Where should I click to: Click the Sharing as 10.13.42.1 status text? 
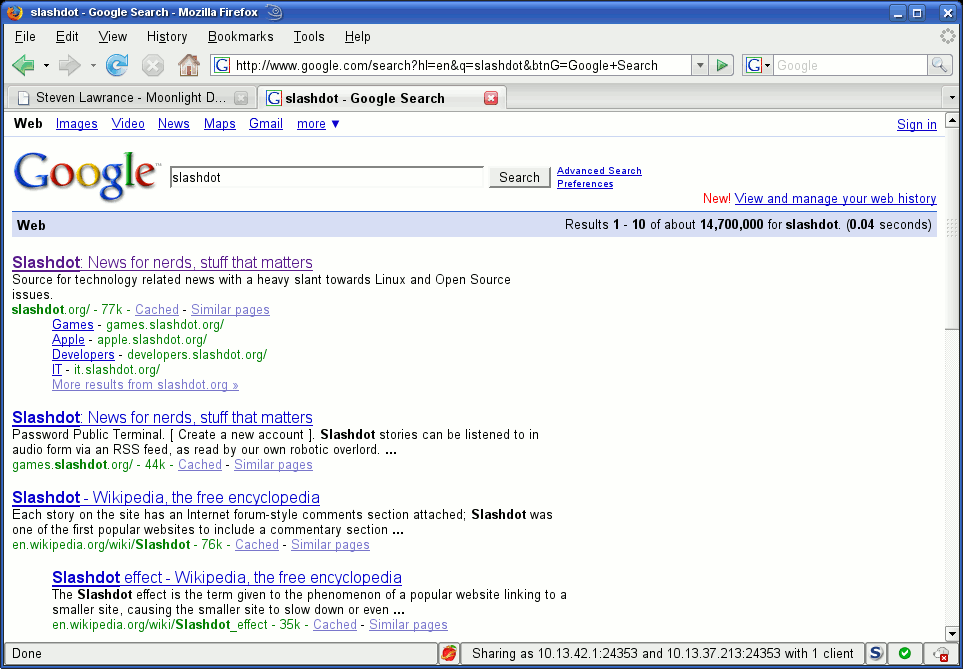tap(663, 653)
